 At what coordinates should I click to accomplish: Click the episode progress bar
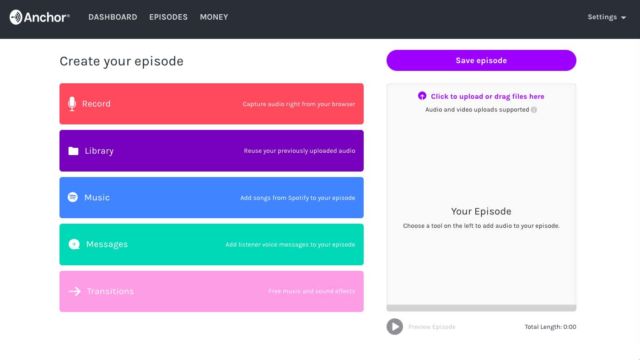click(x=481, y=308)
